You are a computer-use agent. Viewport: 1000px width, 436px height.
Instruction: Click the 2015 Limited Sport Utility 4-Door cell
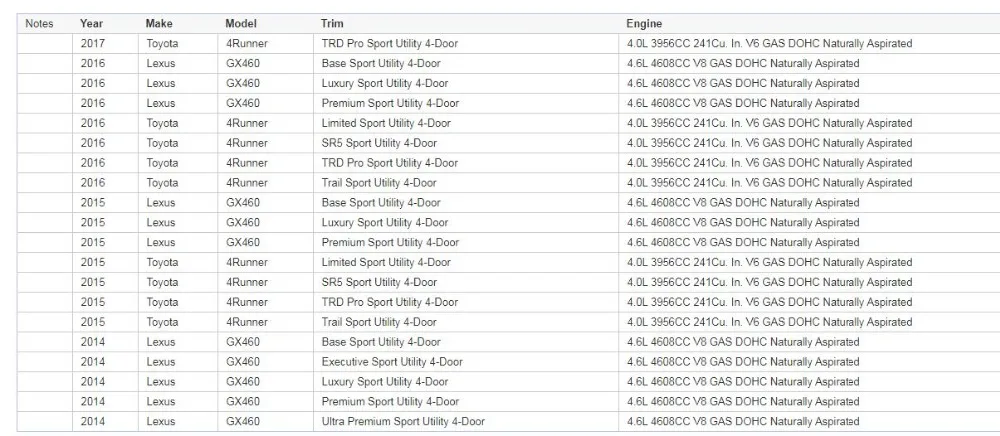[466, 263]
